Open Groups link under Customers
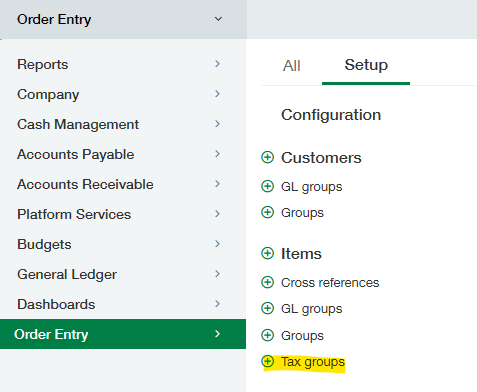477x392 pixels. point(302,213)
